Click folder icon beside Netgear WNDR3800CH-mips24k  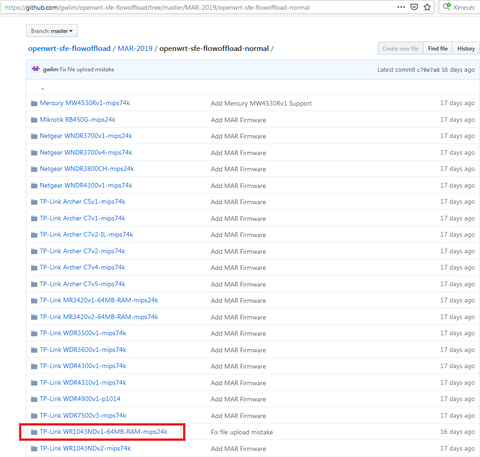click(34, 169)
